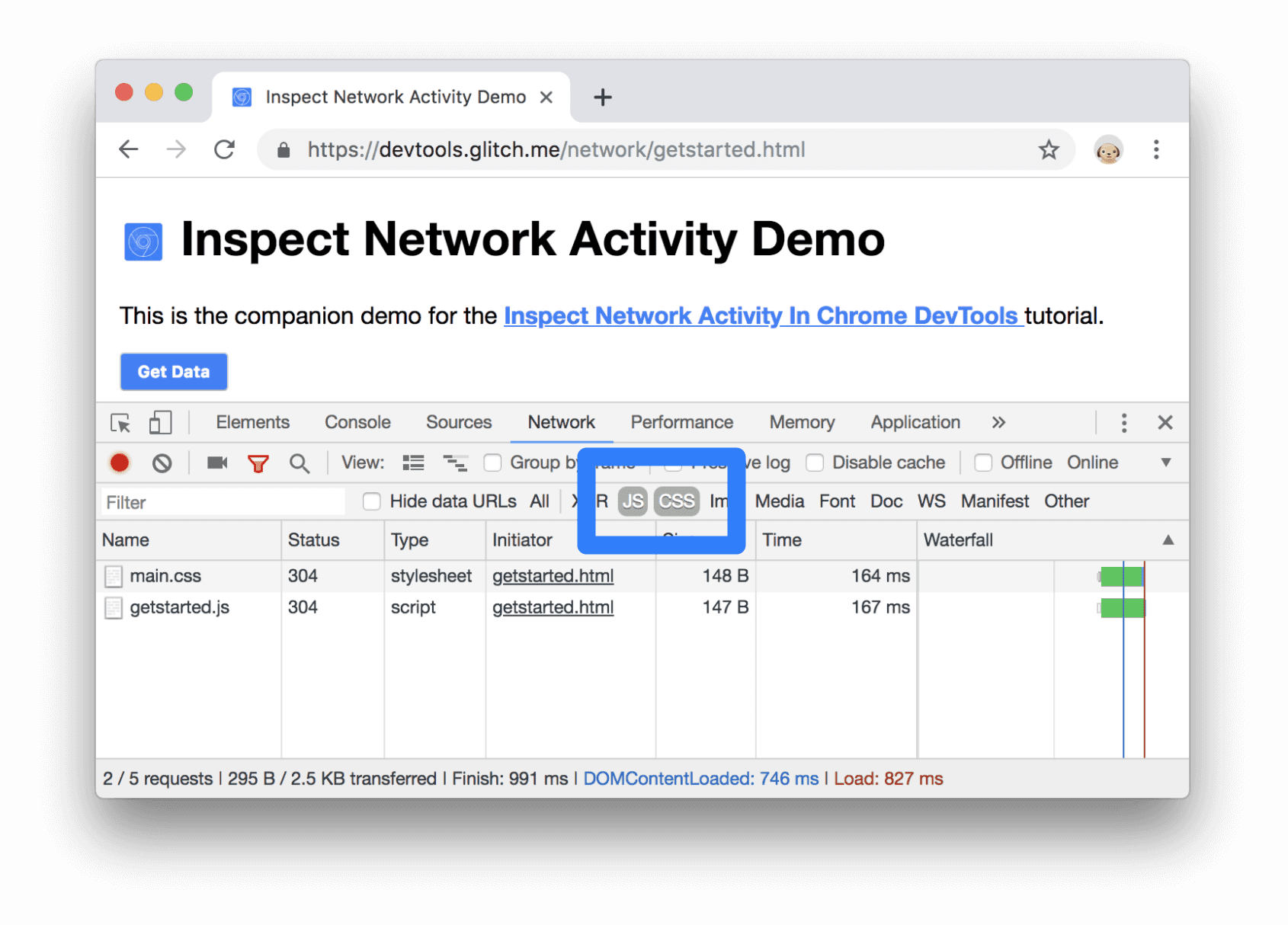Activate the inspect element picker
The width and height of the screenshot is (1288, 925).
120,423
